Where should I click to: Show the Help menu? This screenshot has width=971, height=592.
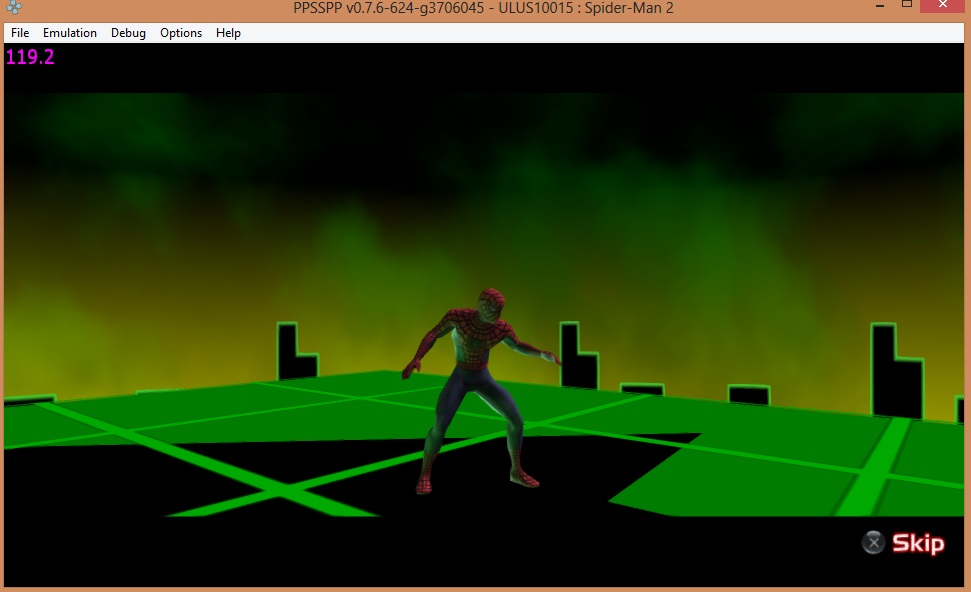228,33
